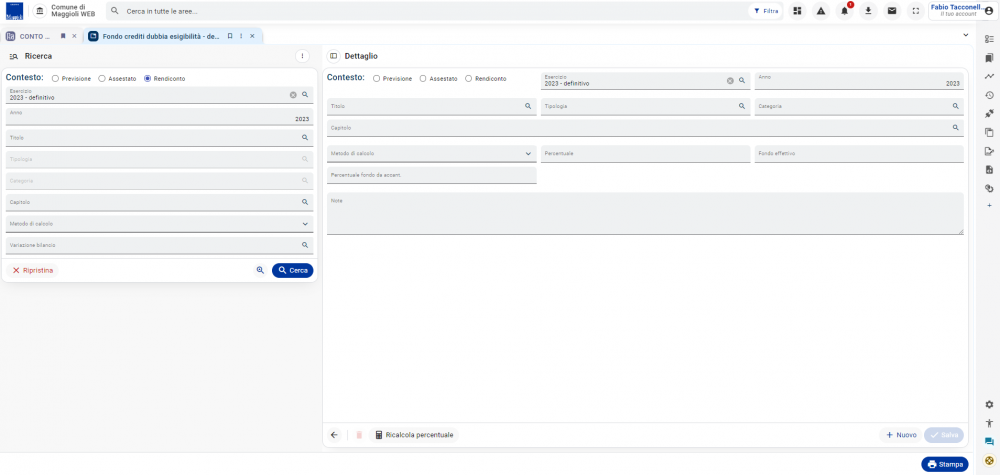The width and height of the screenshot is (1000, 475).
Task: Click into the Note text area
Action: pyautogui.click(x=645, y=214)
